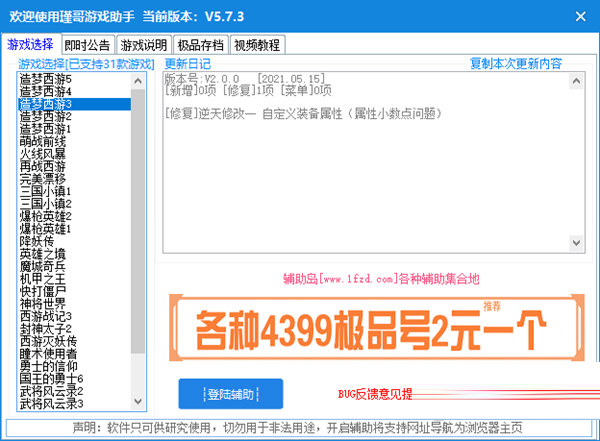Viewport: 600px width, 441px height.
Task: Select 再战西游 in the game list
Action: [x=75, y=167]
